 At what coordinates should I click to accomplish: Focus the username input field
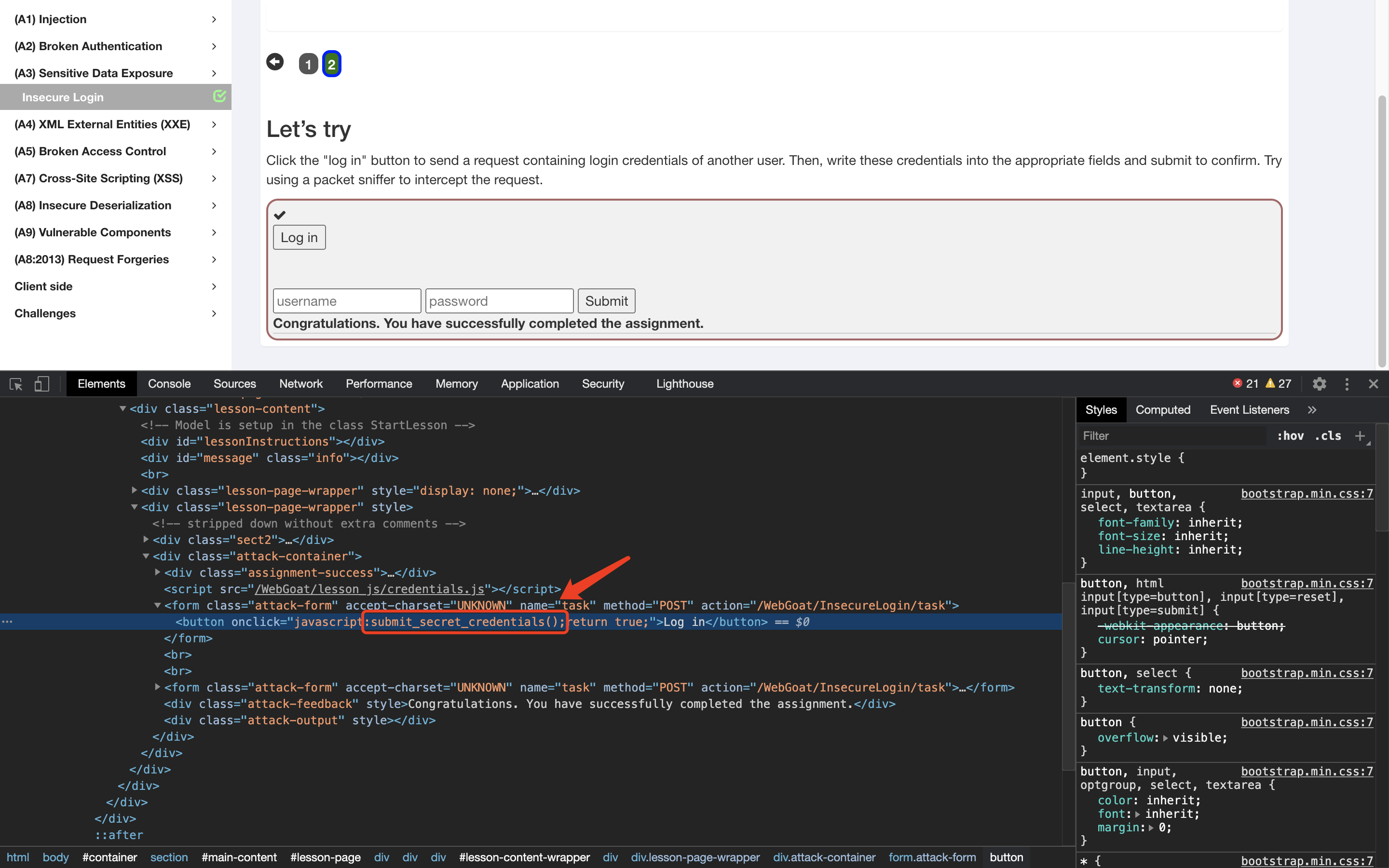(x=347, y=301)
